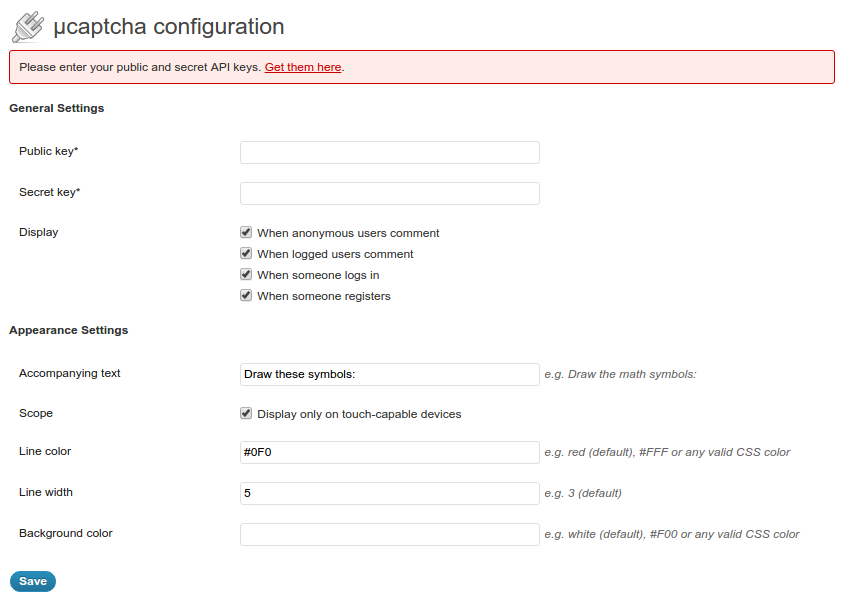The height and width of the screenshot is (608, 844).
Task: Click the 'Public key*' label
Action: (49, 151)
